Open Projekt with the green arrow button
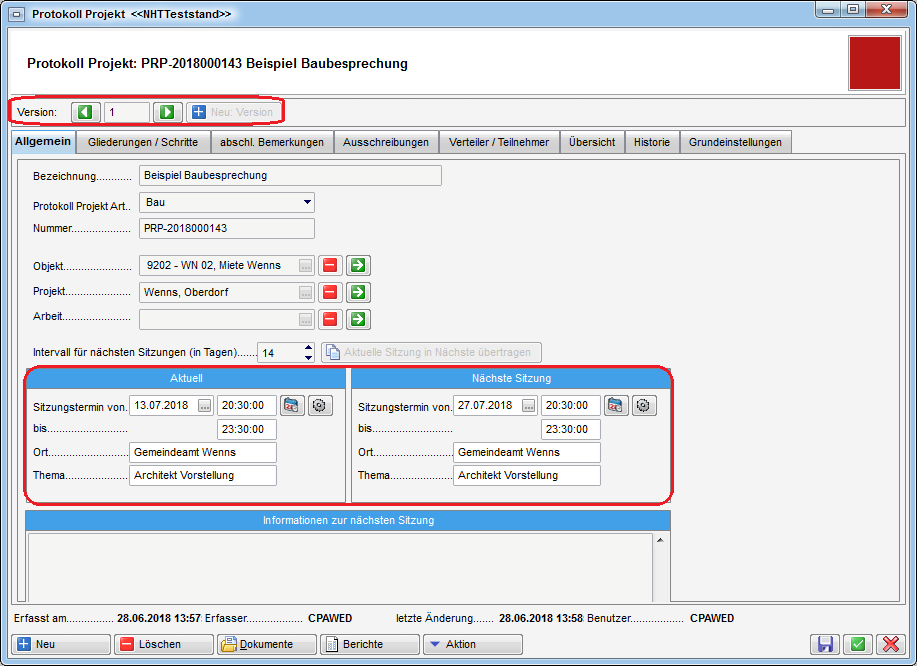 pyautogui.click(x=359, y=293)
